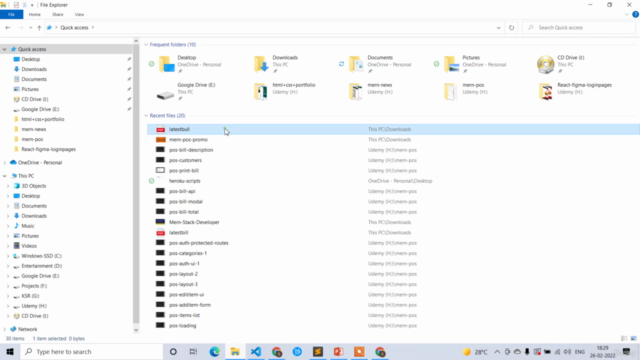The width and height of the screenshot is (640, 360).
Task: Open the volume control in tray
Action: click(x=567, y=352)
